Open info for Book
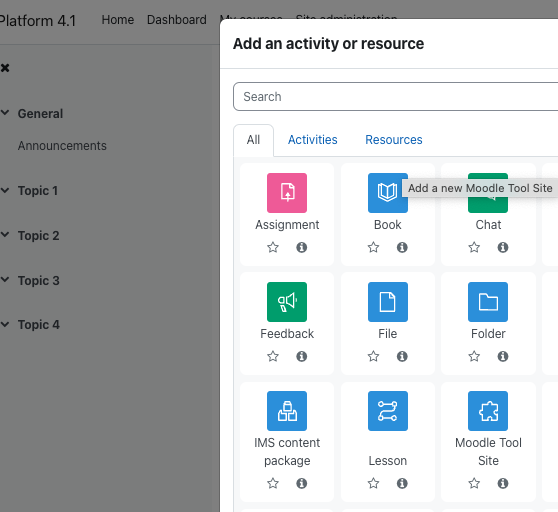Screen dimensions: 558x512 pyautogui.click(x=402, y=247)
